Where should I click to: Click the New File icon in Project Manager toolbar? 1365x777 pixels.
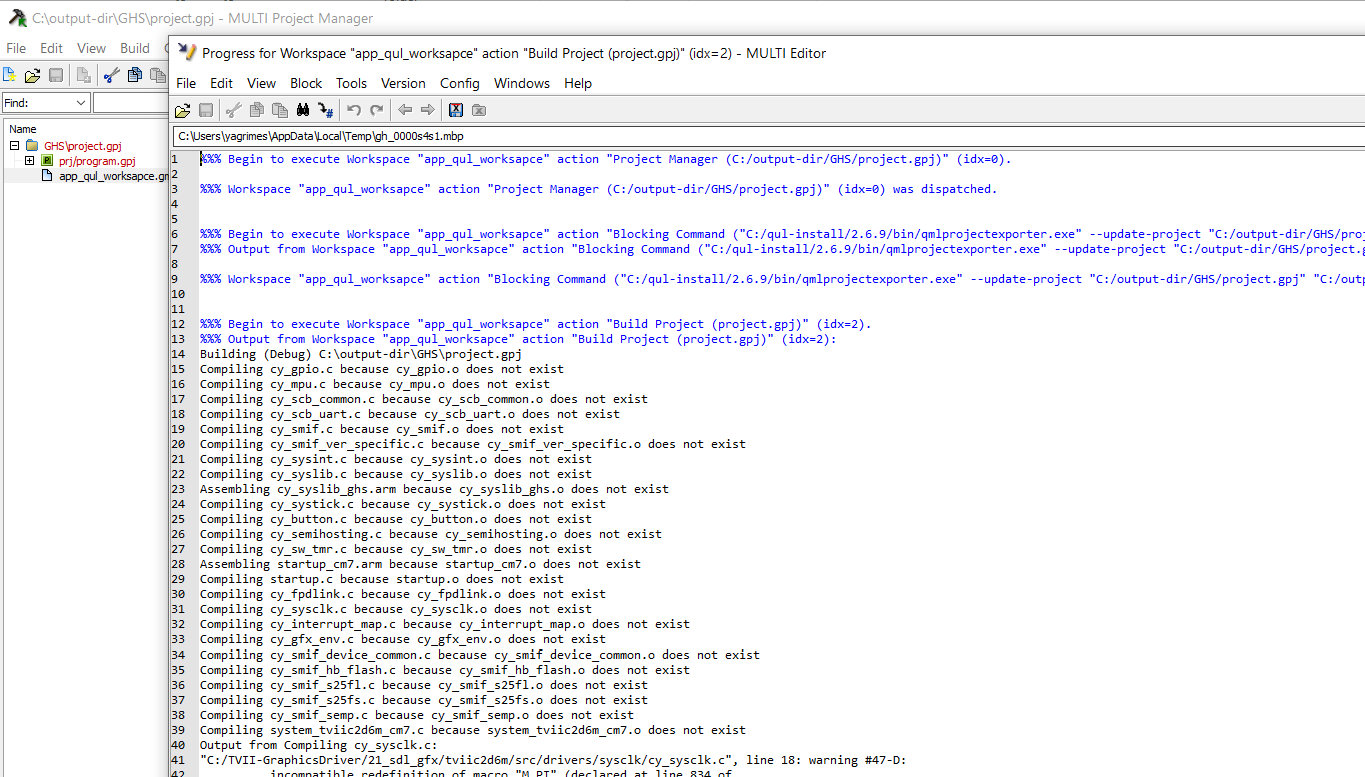(x=9, y=74)
